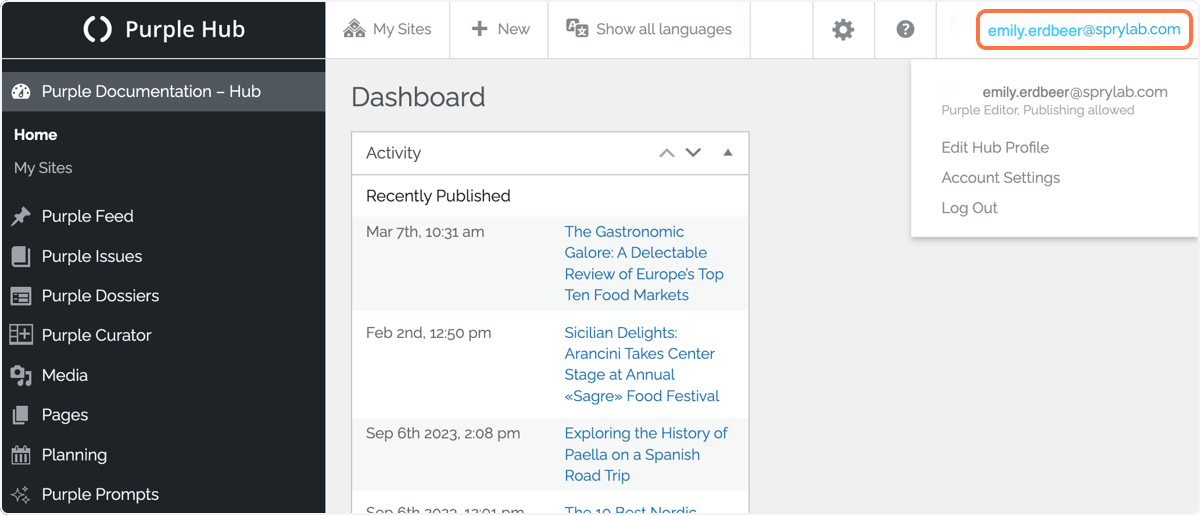Image resolution: width=1200 pixels, height=515 pixels.
Task: Move Activity widget down with down chevron
Action: 693,153
